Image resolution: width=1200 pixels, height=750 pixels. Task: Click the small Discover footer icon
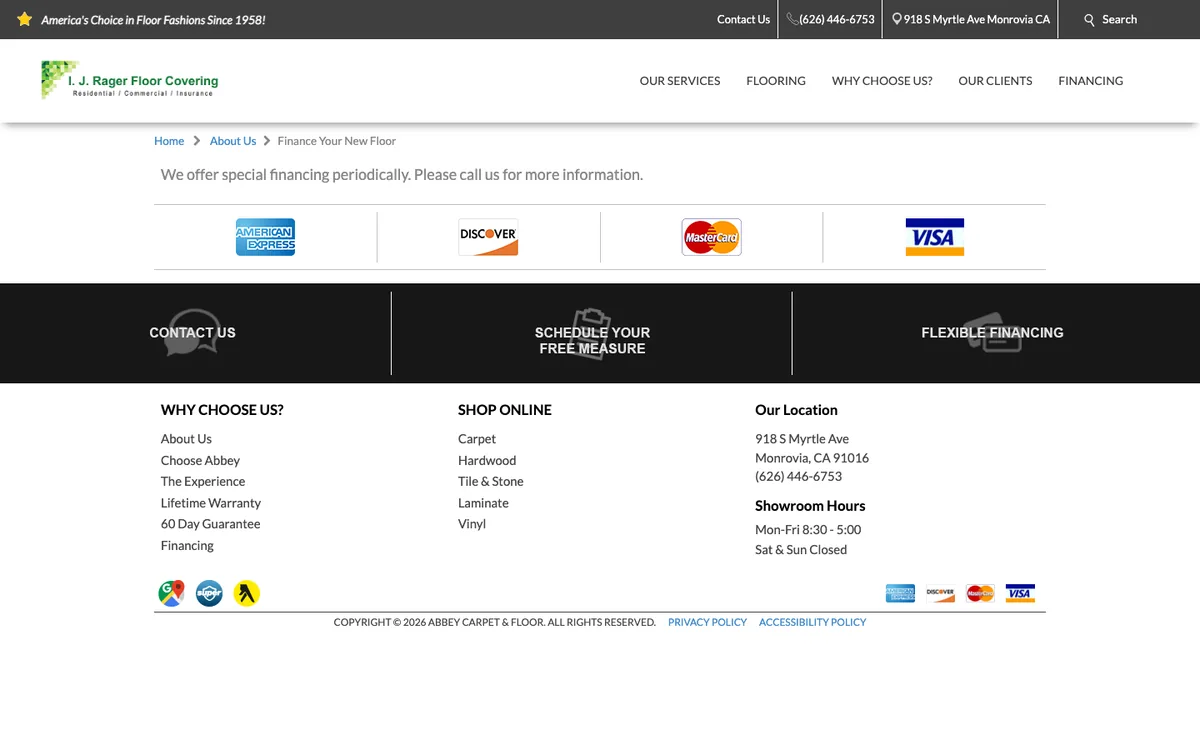click(940, 593)
